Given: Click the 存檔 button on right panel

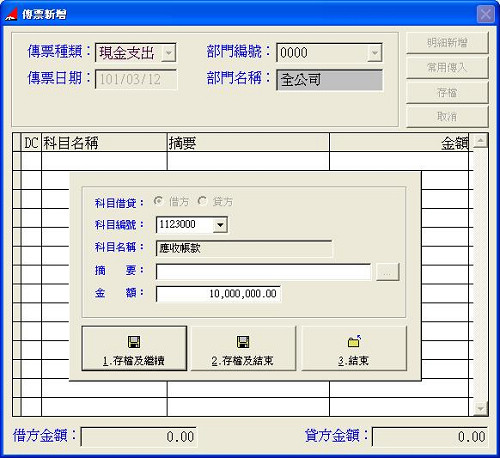Looking at the screenshot, I should click(447, 92).
